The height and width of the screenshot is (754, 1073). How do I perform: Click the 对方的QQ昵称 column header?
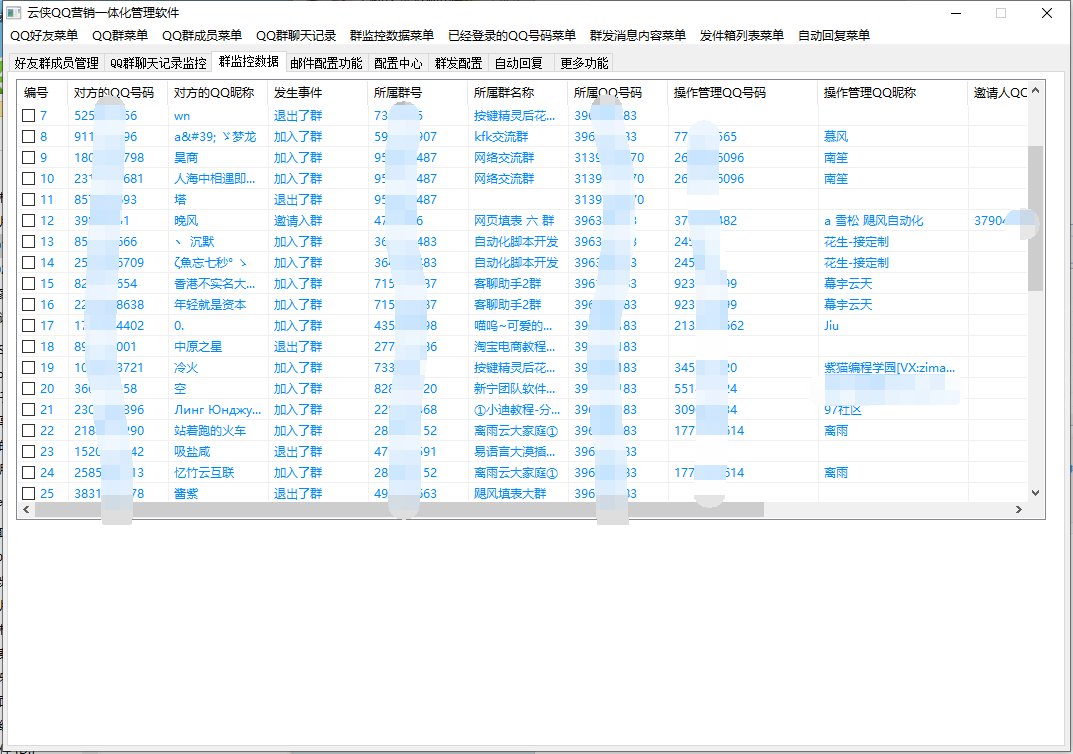[x=218, y=92]
